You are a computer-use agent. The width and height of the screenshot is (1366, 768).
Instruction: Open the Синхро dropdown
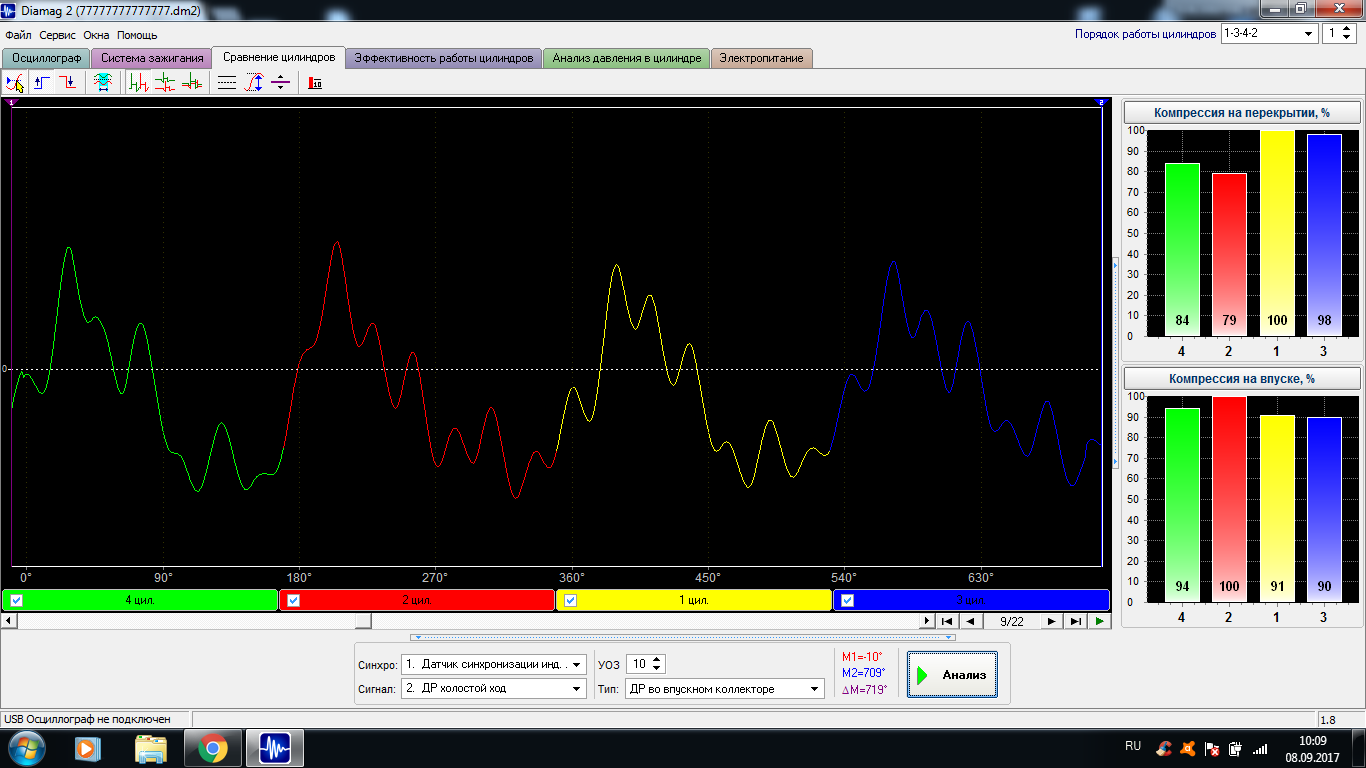(x=493, y=664)
